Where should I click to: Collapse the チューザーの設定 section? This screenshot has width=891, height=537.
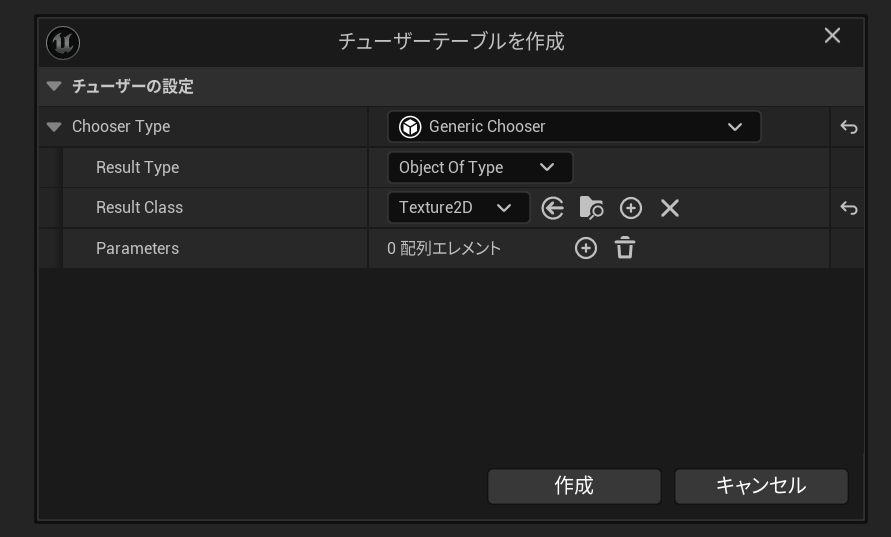(x=54, y=87)
